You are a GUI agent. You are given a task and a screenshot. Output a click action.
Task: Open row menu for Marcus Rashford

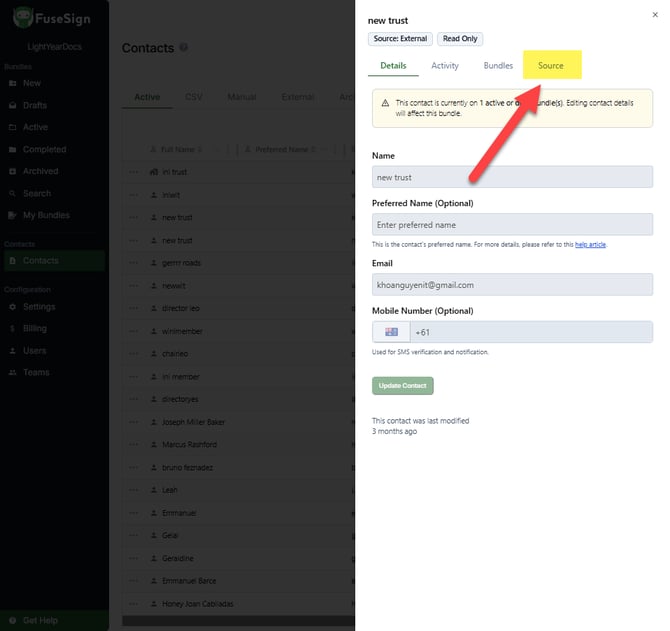tap(133, 444)
